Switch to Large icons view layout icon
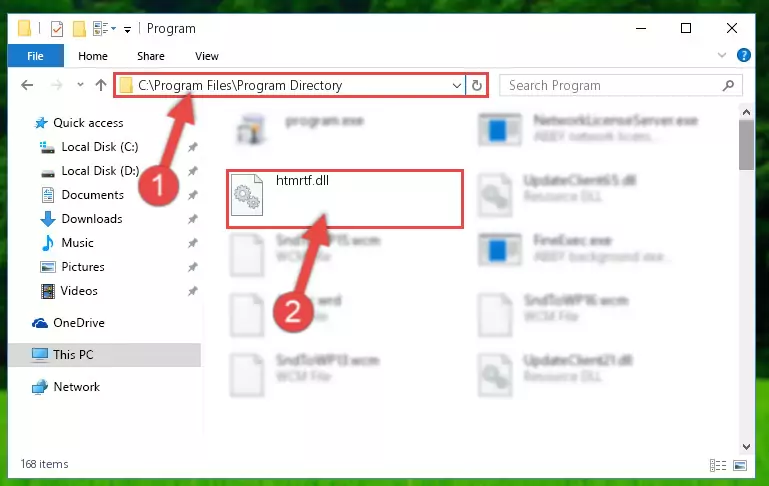Viewport: 769px width, 486px height. [x=740, y=465]
